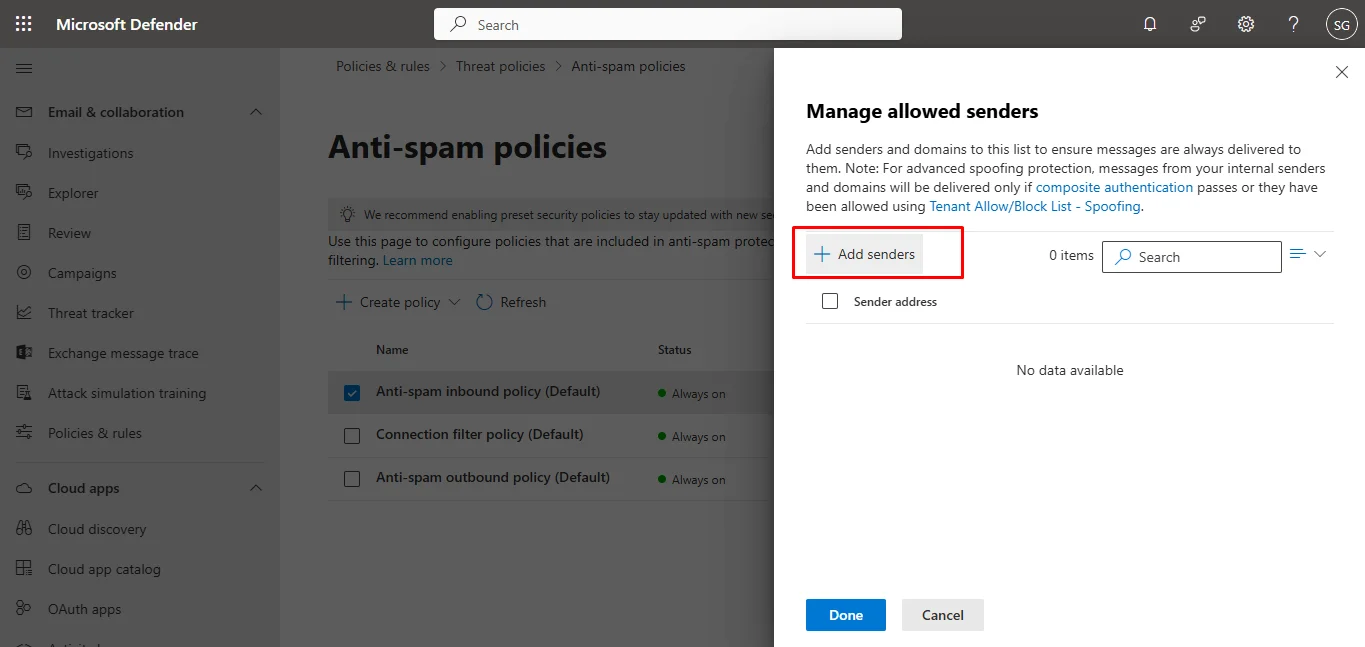Click the Exchange message trace icon
The height and width of the screenshot is (647, 1365).
pos(25,352)
